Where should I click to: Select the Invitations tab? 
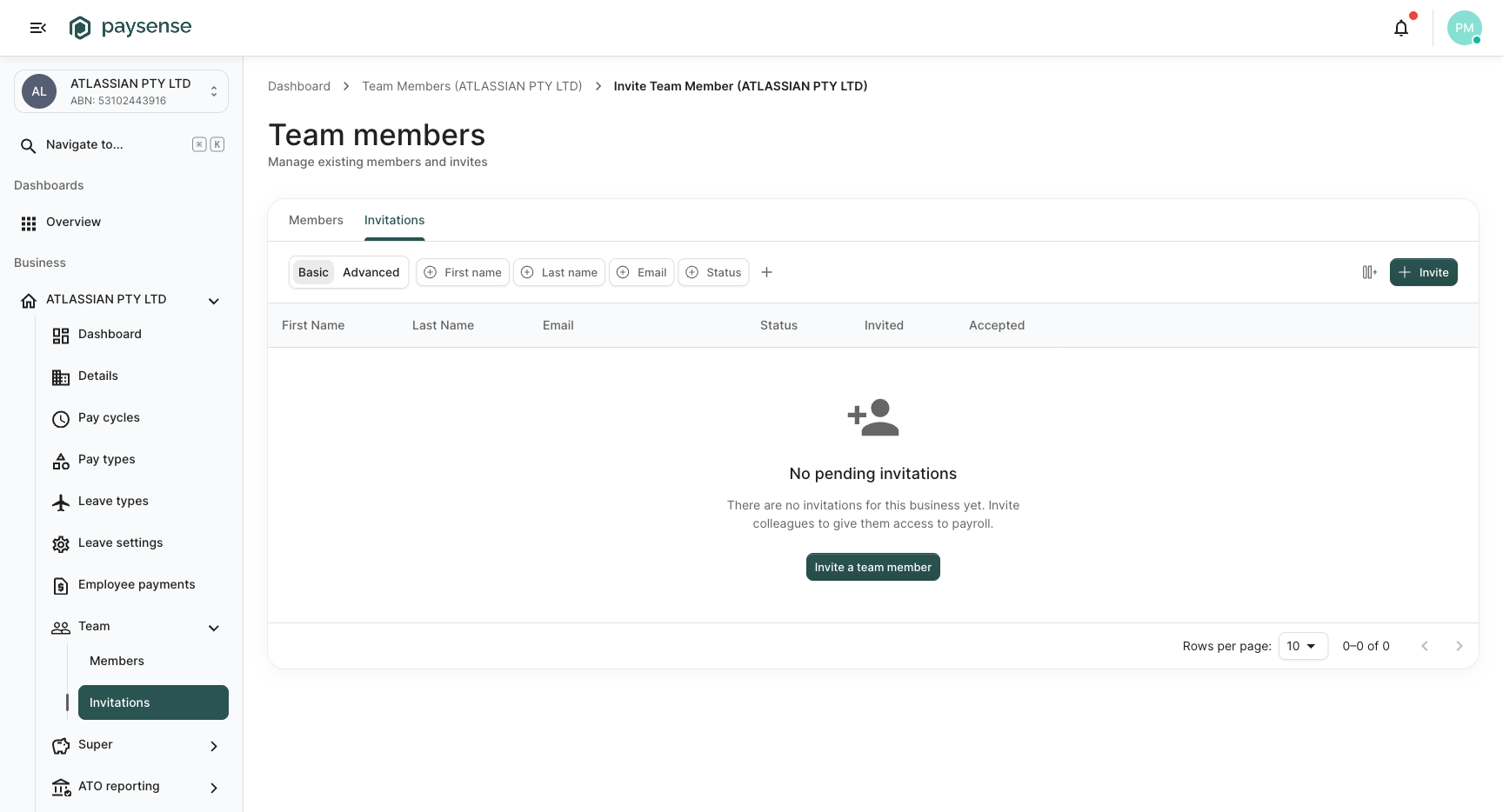(395, 220)
